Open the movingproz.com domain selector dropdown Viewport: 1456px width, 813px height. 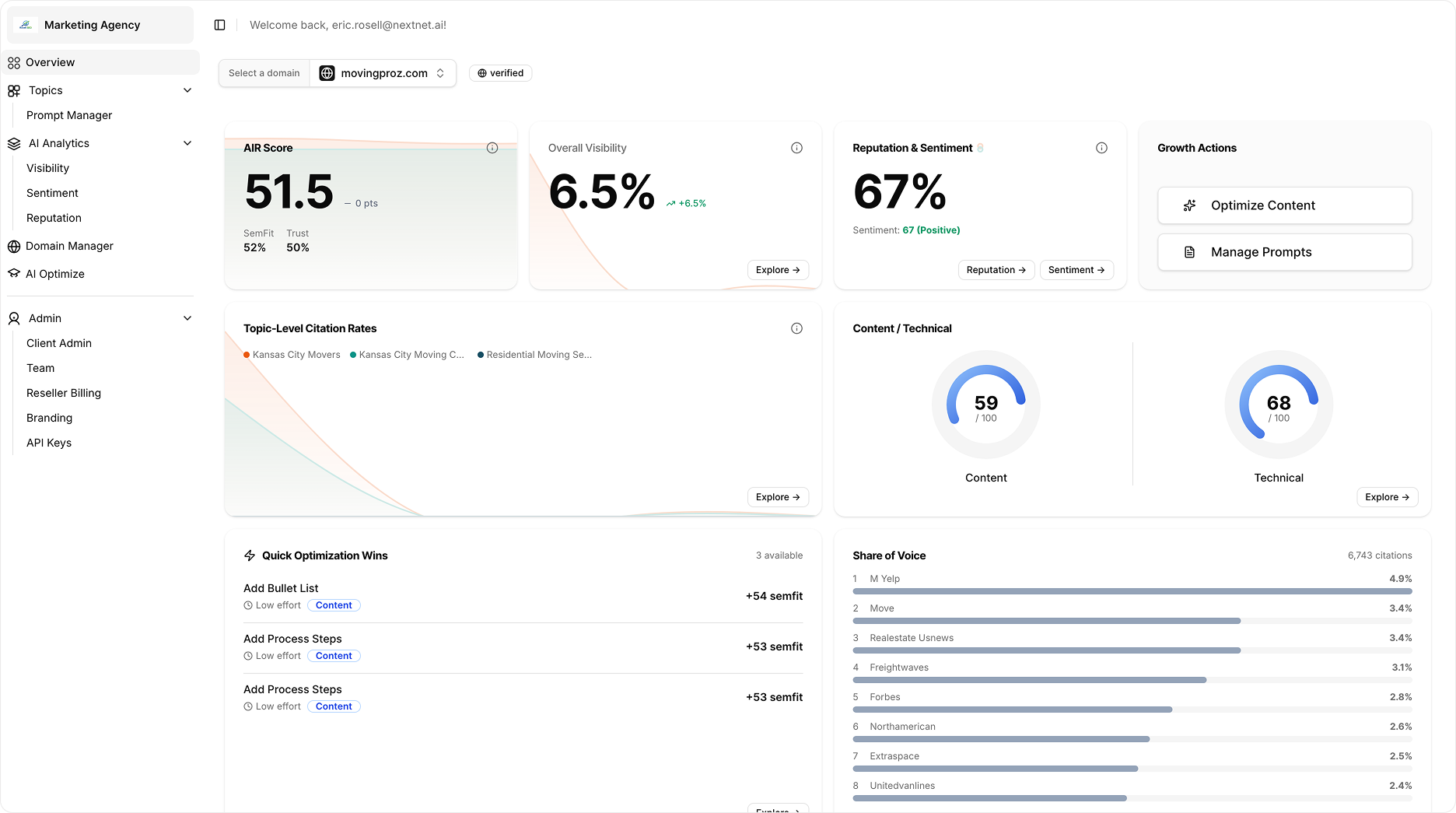point(383,73)
